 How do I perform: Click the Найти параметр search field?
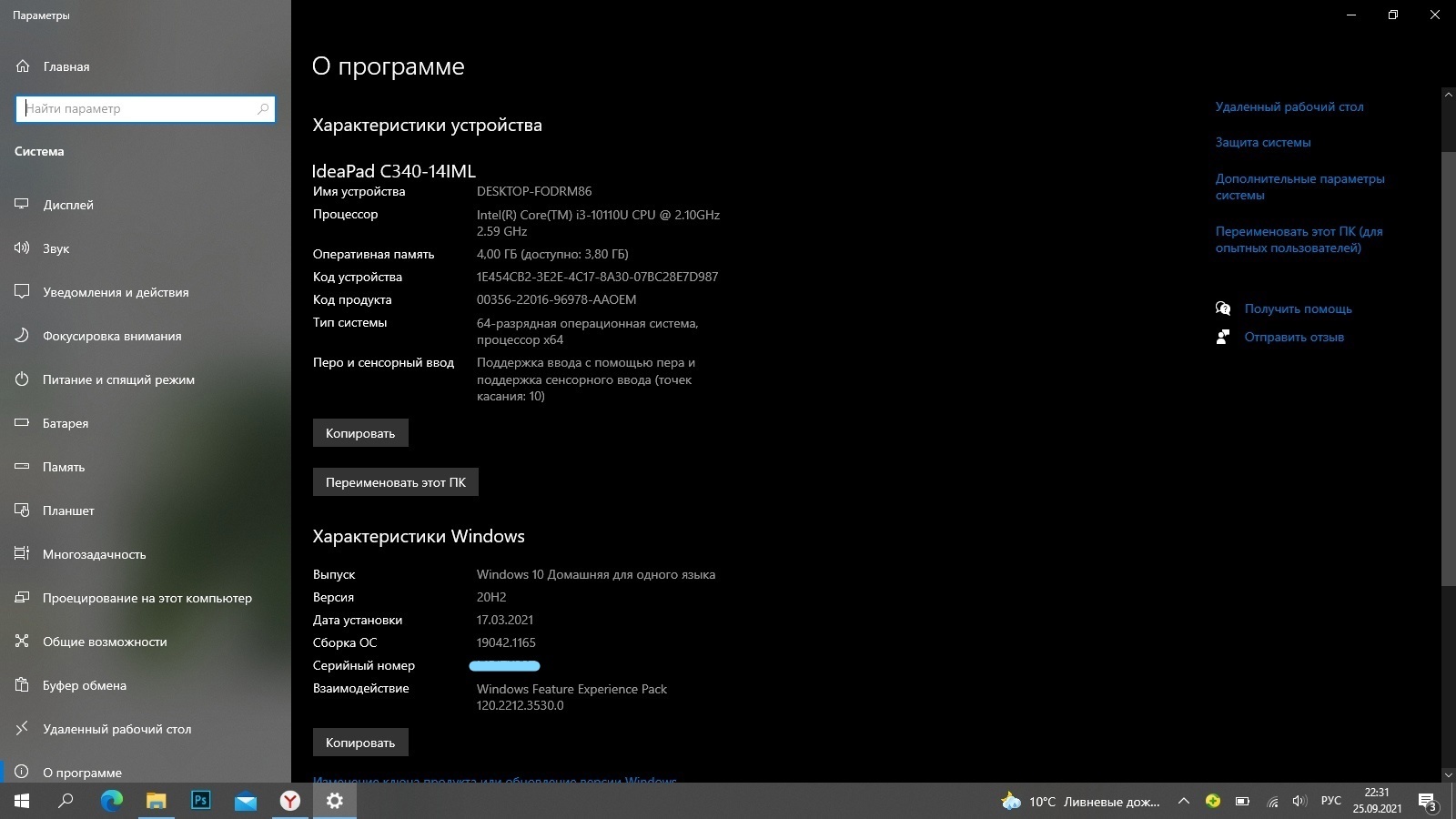pyautogui.click(x=146, y=108)
